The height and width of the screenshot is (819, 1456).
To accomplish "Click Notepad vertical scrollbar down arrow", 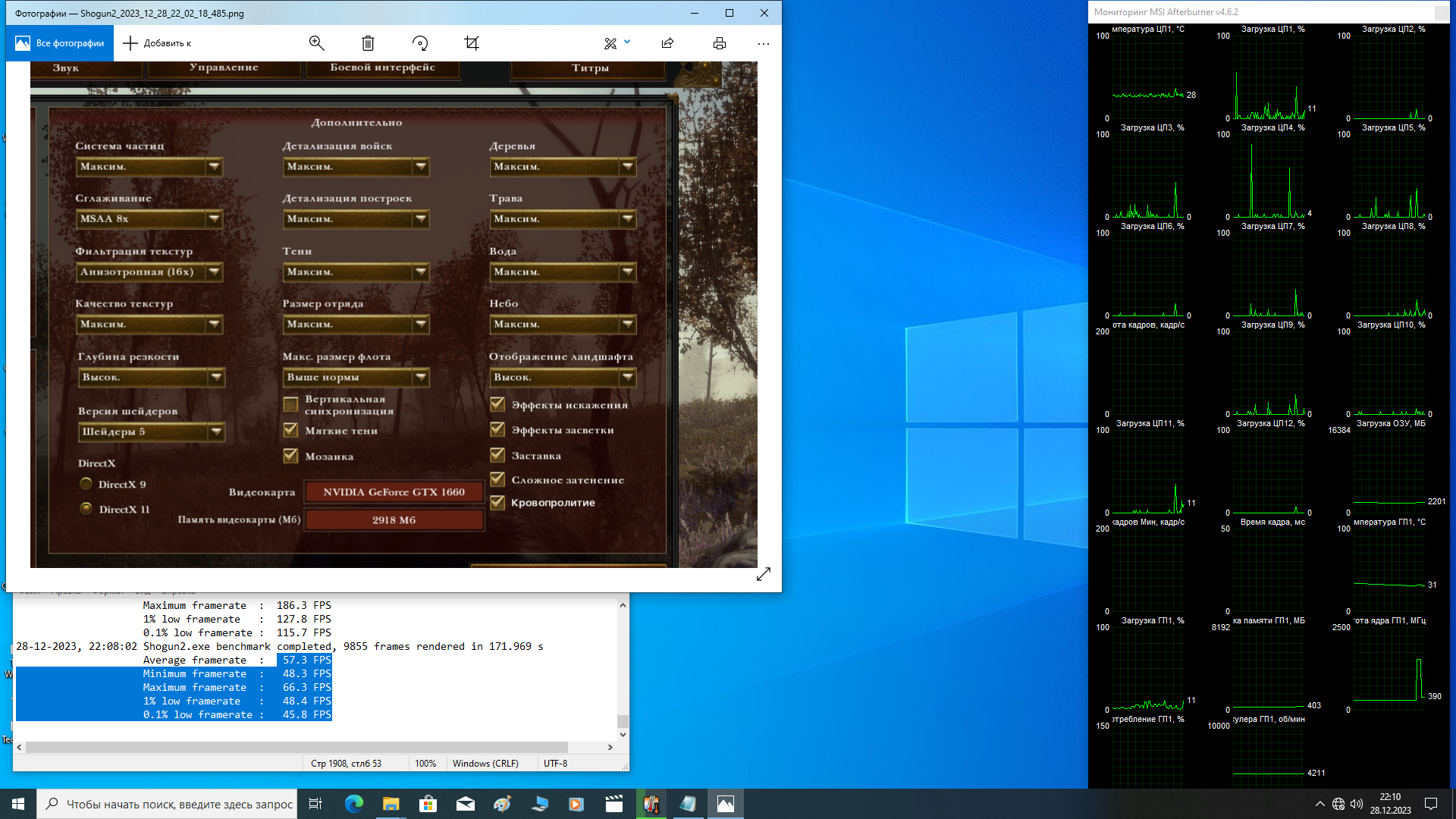I will coord(623,734).
